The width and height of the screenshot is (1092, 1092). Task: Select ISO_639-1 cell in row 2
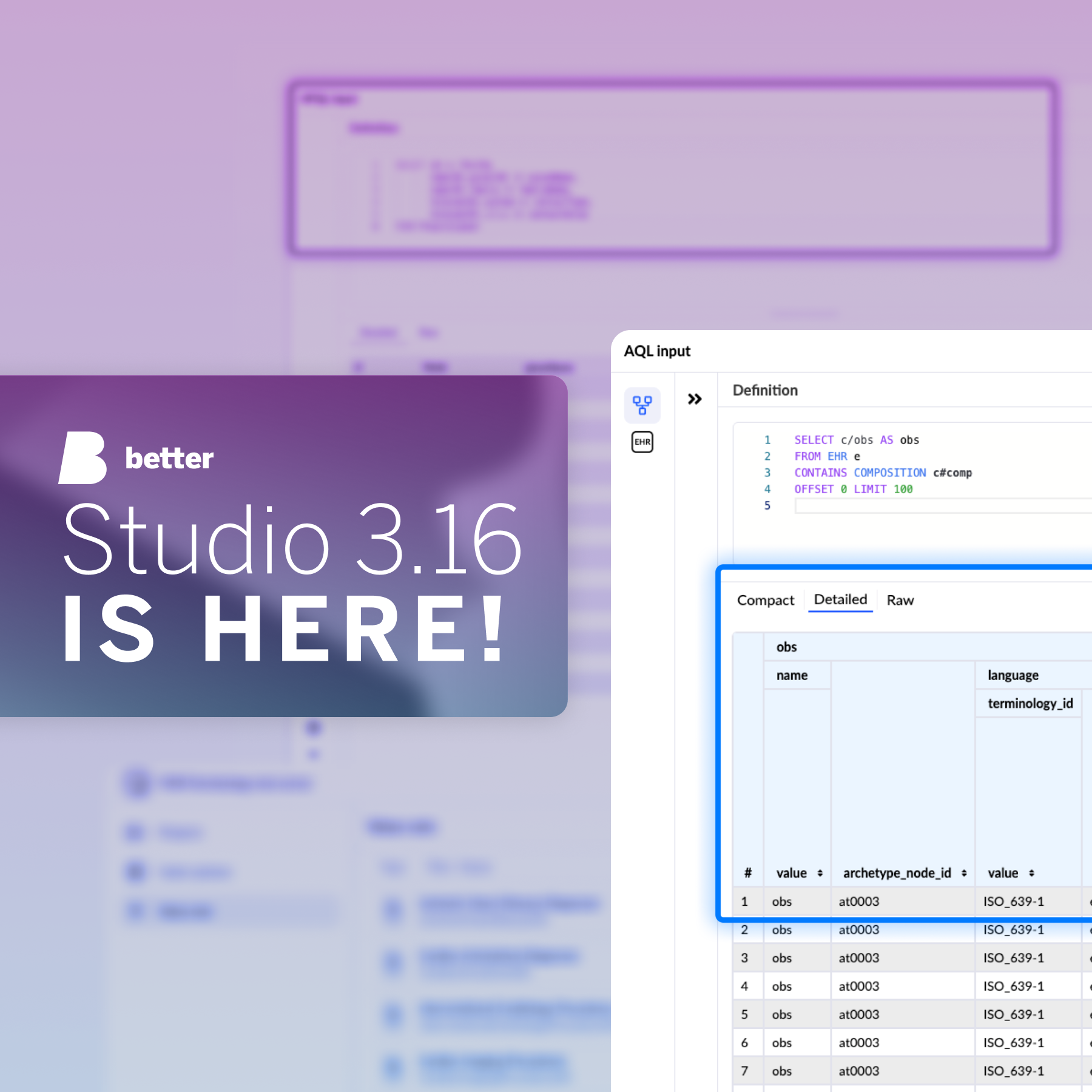click(1028, 929)
